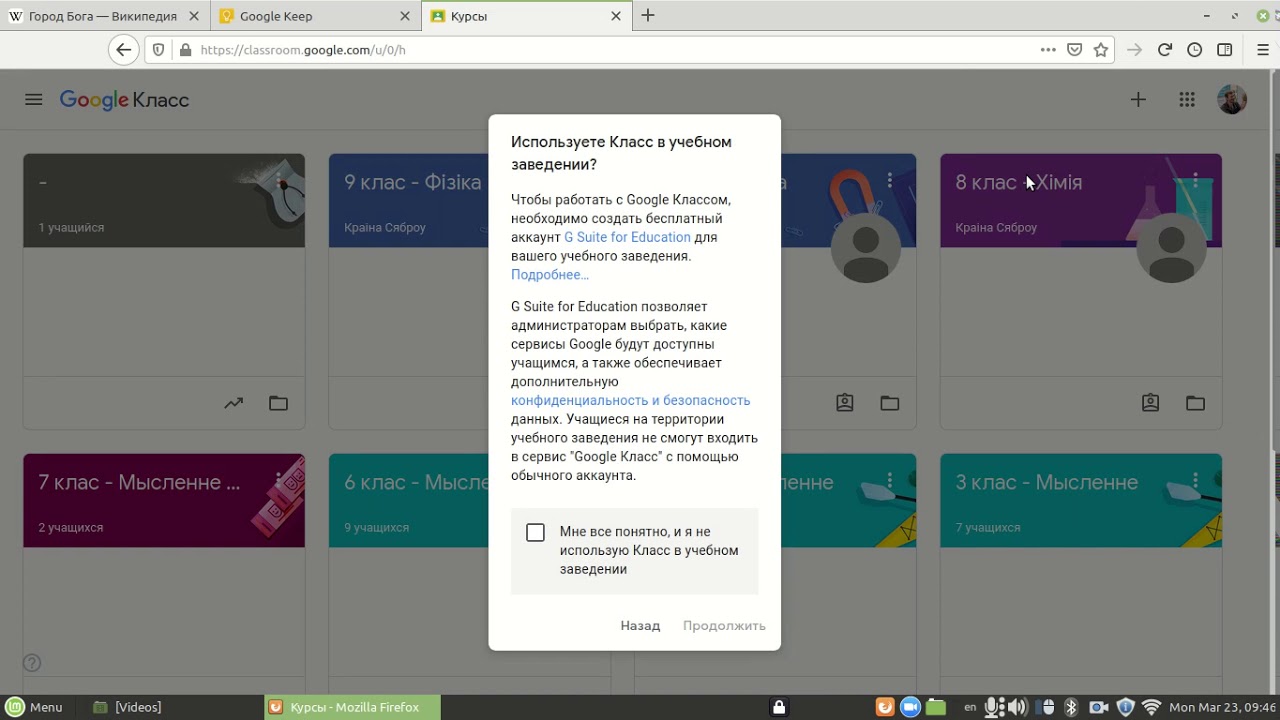Open the 7 клас - Мысленне course
This screenshot has width=1280, height=720.
pos(139,482)
